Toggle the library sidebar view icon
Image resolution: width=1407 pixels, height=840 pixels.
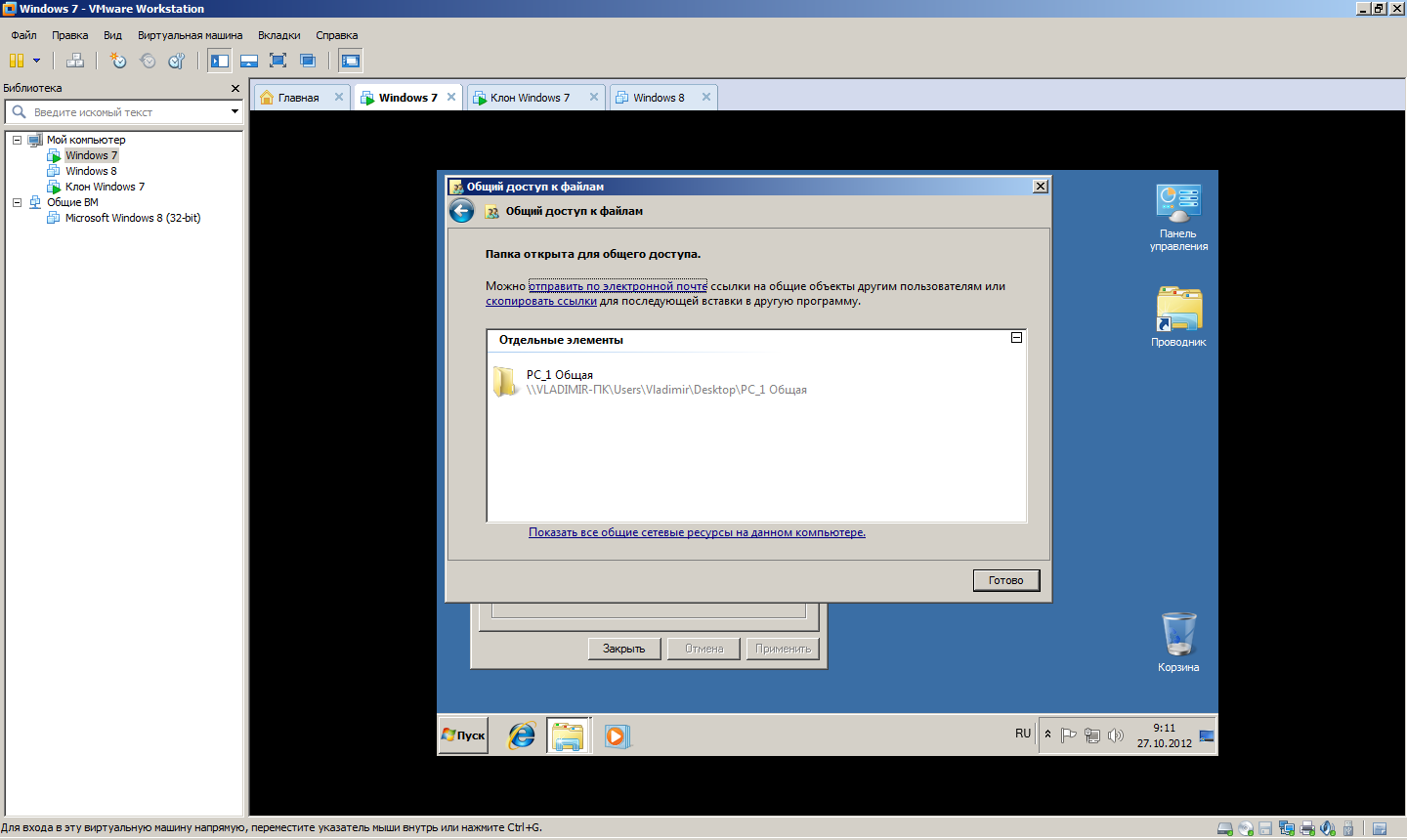(220, 61)
